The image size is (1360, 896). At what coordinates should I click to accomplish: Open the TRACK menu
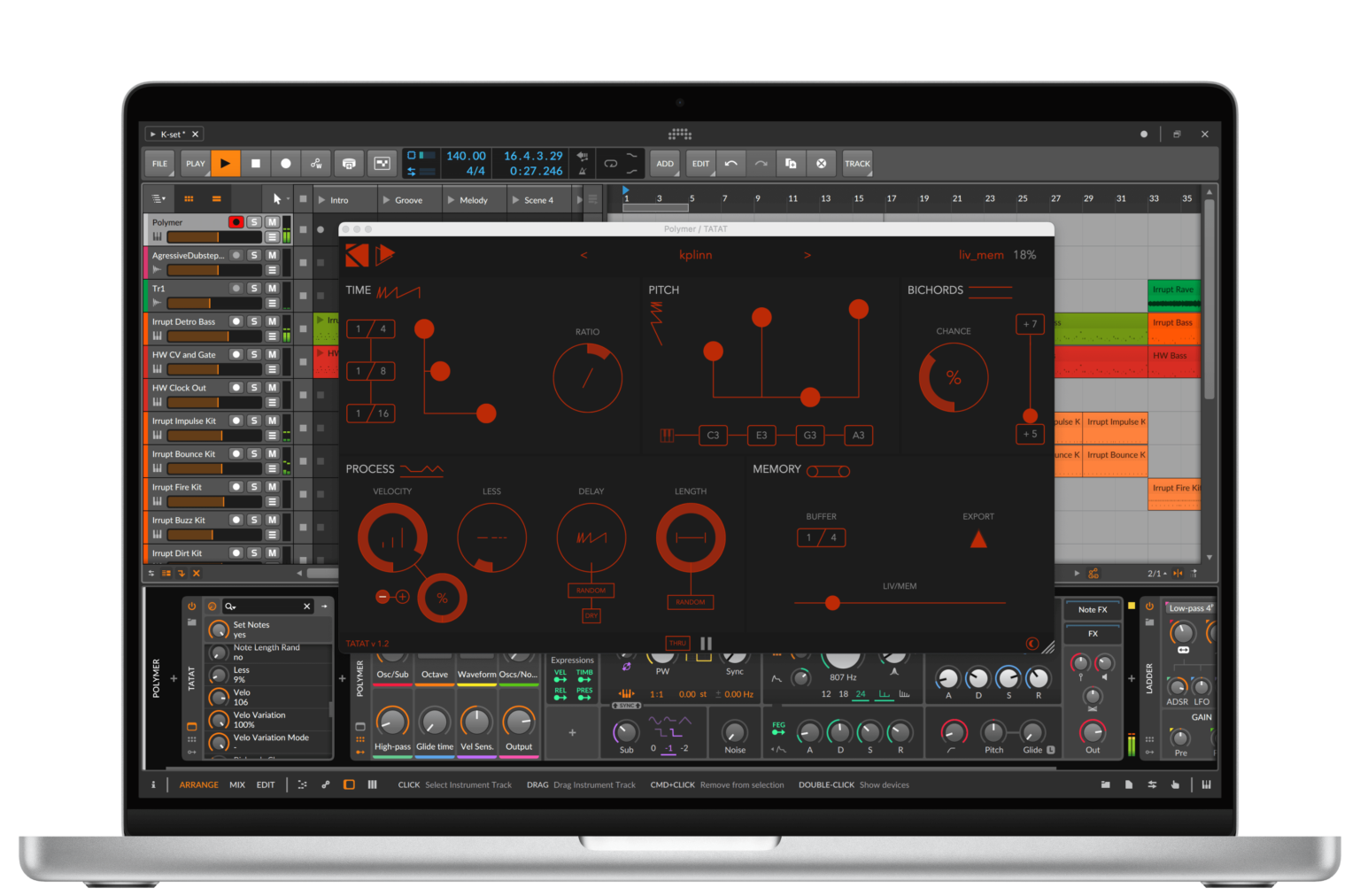[x=857, y=163]
